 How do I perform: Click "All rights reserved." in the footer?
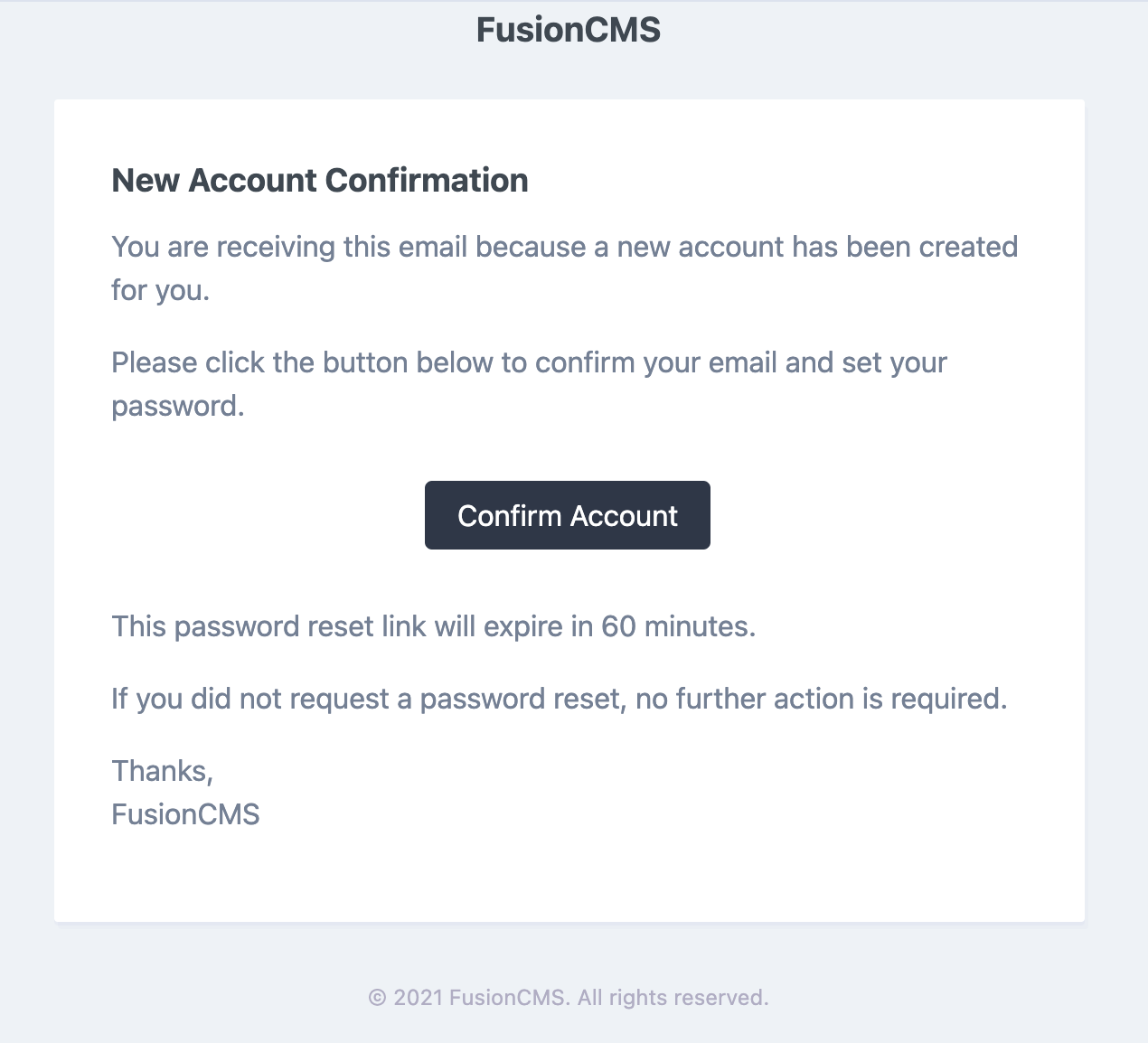tap(673, 998)
